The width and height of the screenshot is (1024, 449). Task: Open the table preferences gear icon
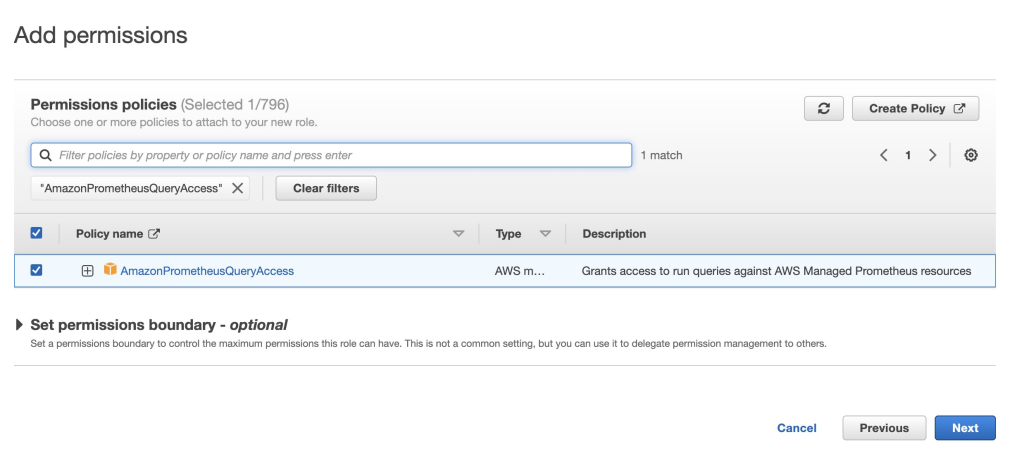[x=971, y=155]
